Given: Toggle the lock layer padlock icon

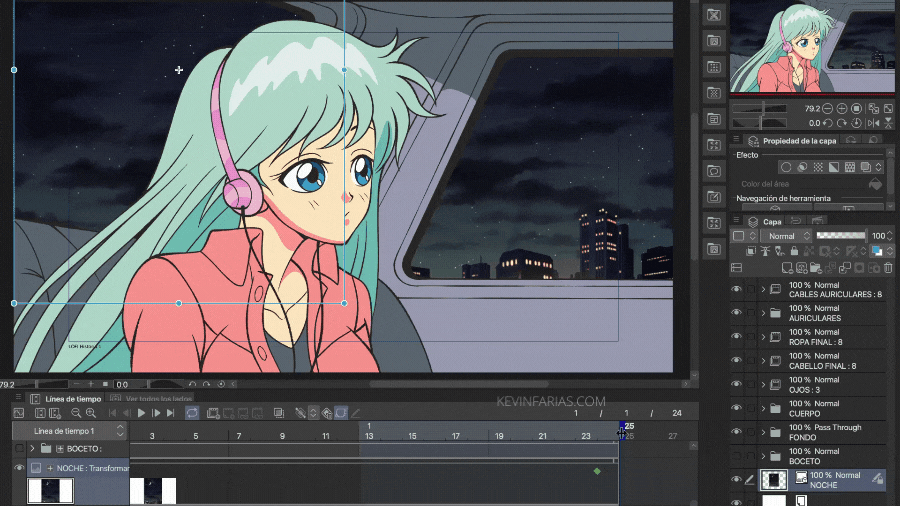Looking at the screenshot, I should point(794,251).
